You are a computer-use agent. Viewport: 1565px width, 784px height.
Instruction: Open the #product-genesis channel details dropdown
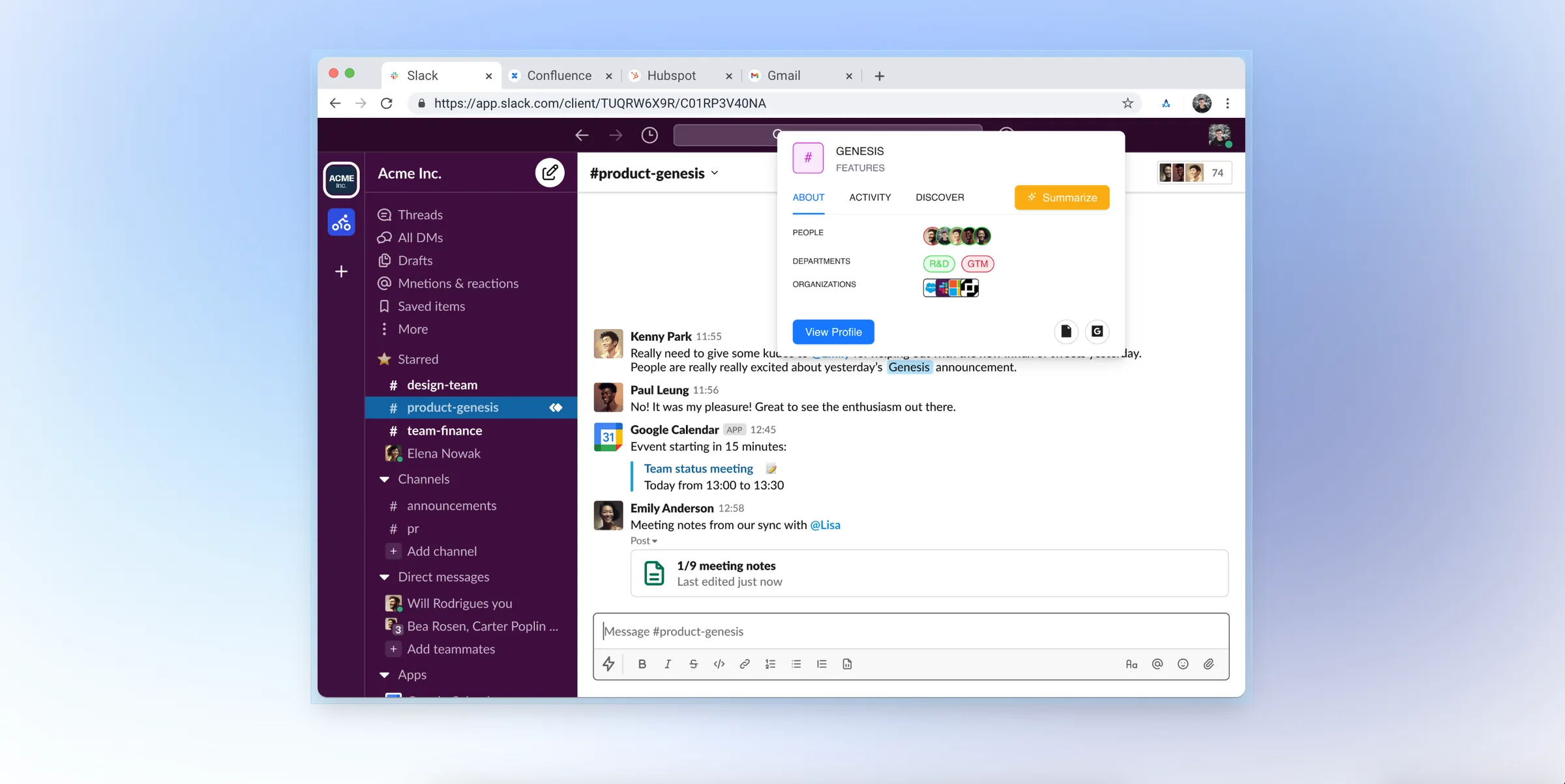[x=715, y=173]
